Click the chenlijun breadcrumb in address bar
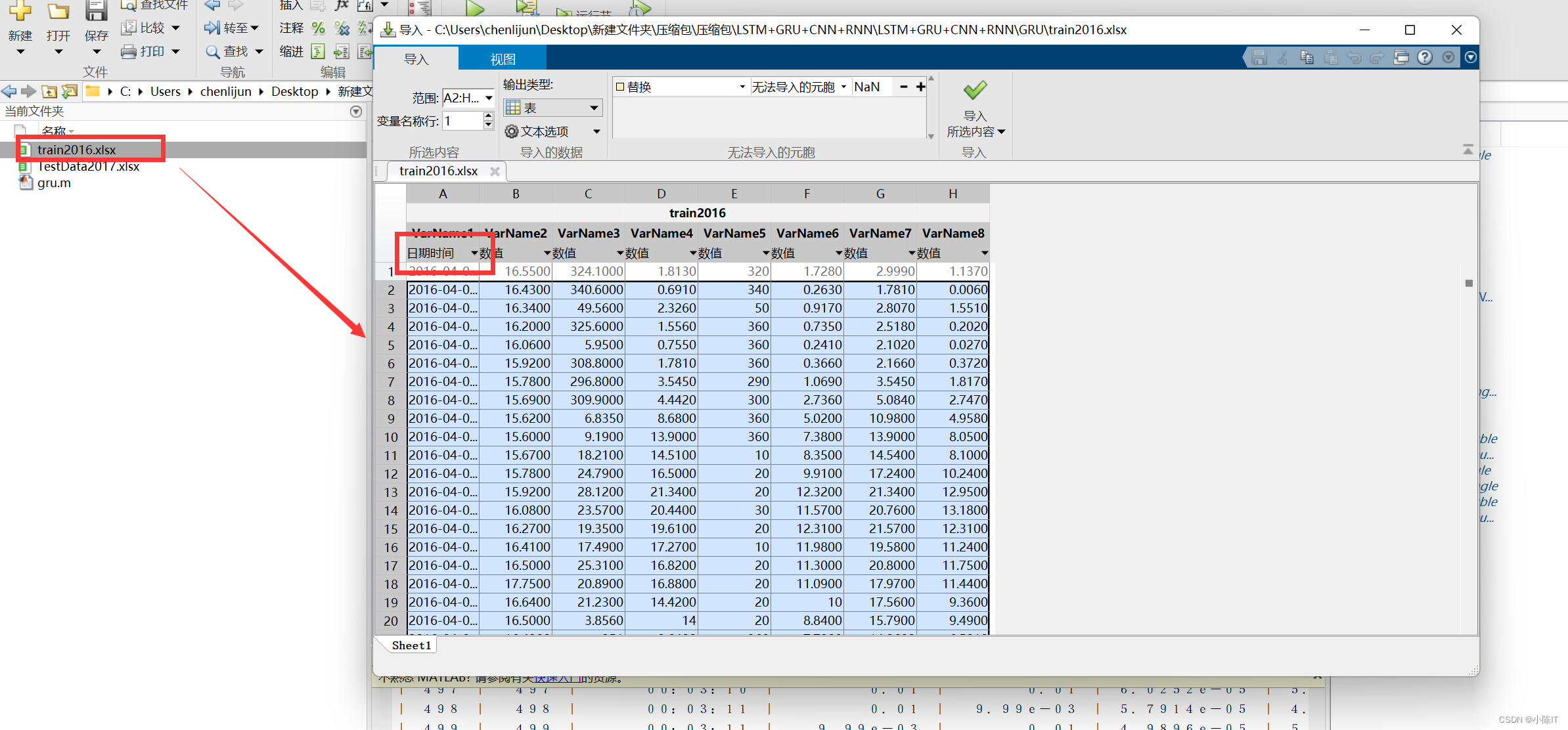This screenshot has height=730, width=1568. pos(225,91)
